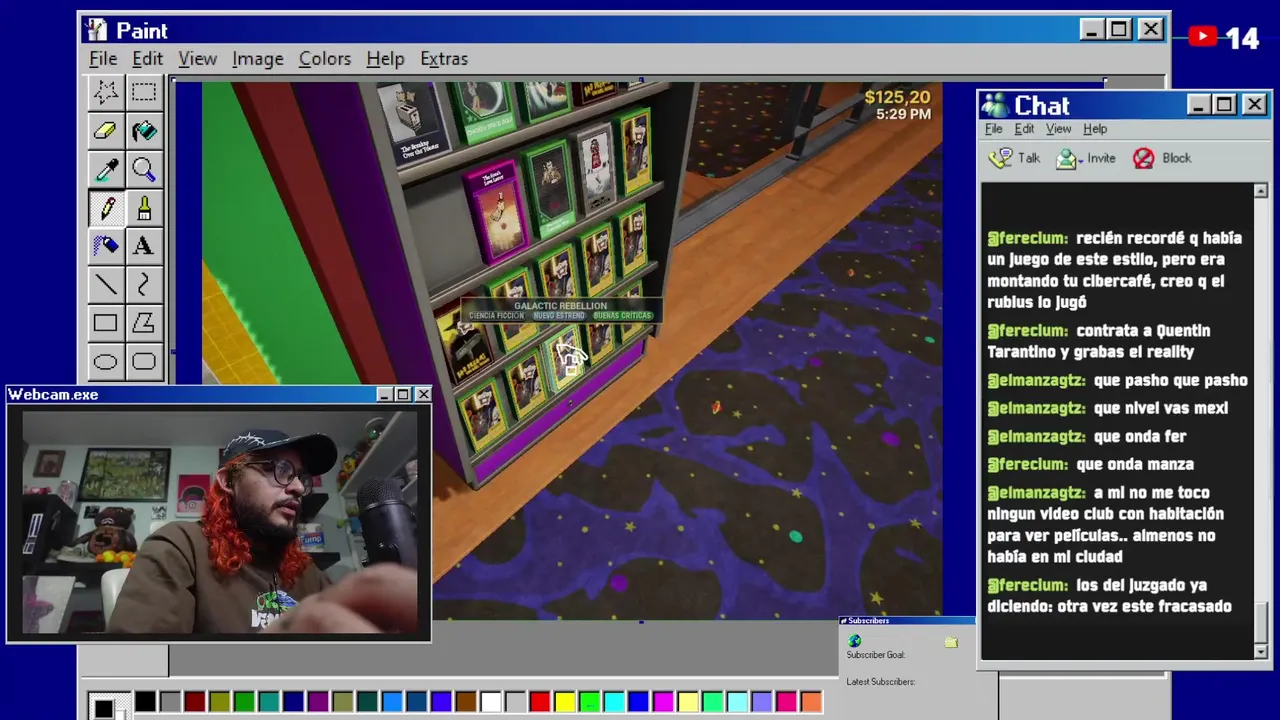This screenshot has height=720, width=1280.
Task: Pick the yellow palette swatch
Action: tap(564, 702)
